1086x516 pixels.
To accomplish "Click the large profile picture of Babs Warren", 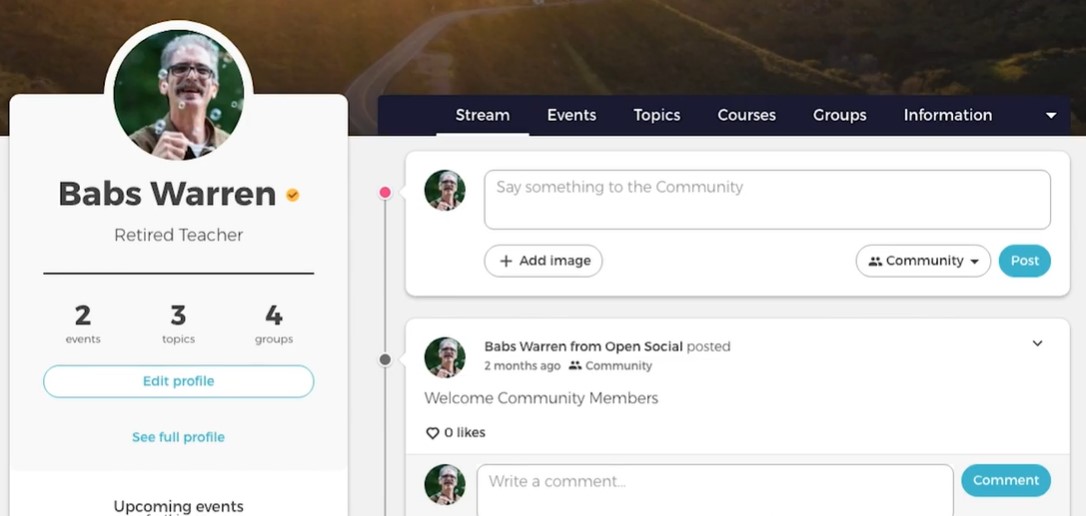I will click(x=179, y=95).
